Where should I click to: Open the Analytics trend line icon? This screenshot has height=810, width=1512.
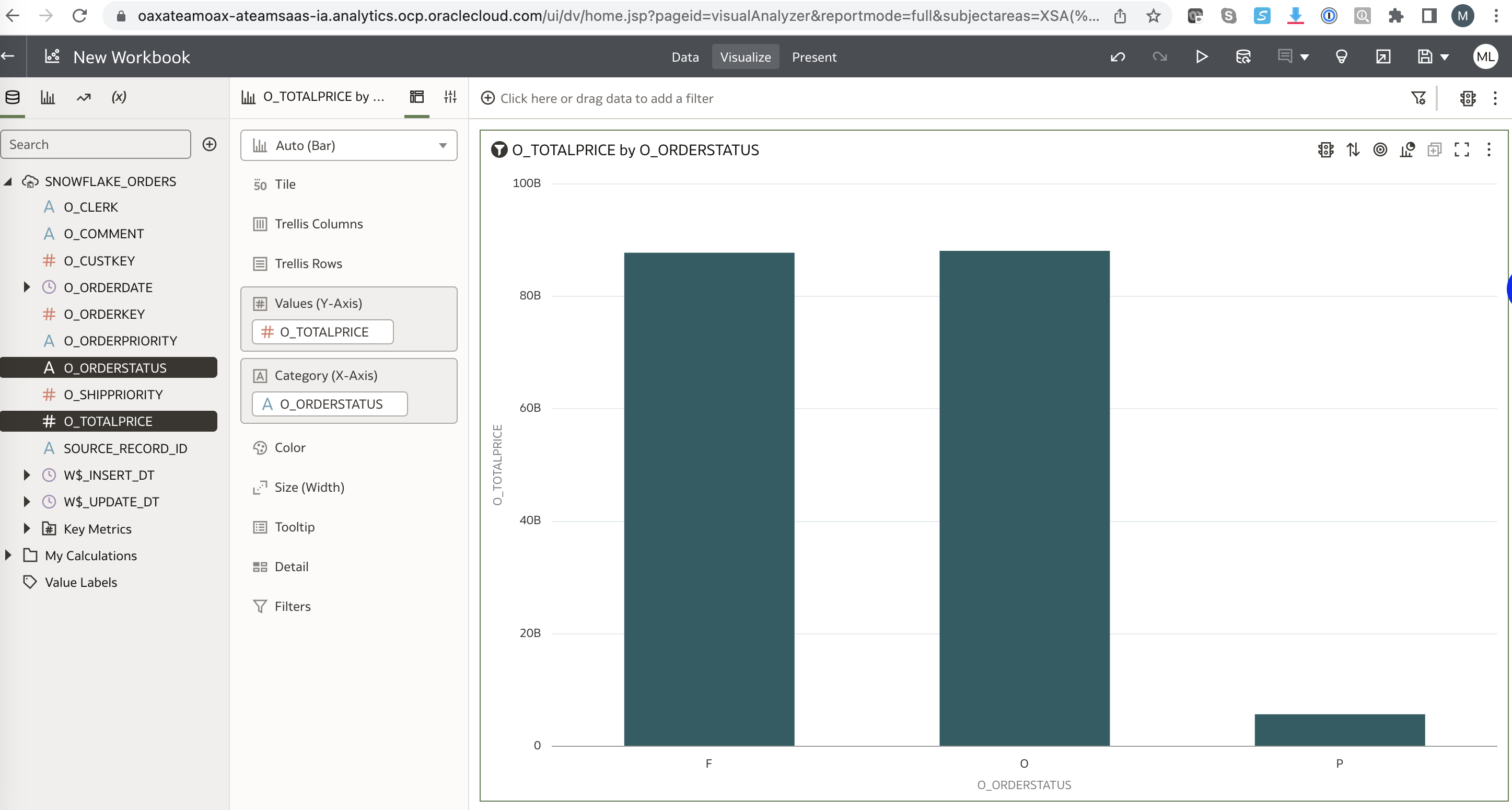[84, 97]
